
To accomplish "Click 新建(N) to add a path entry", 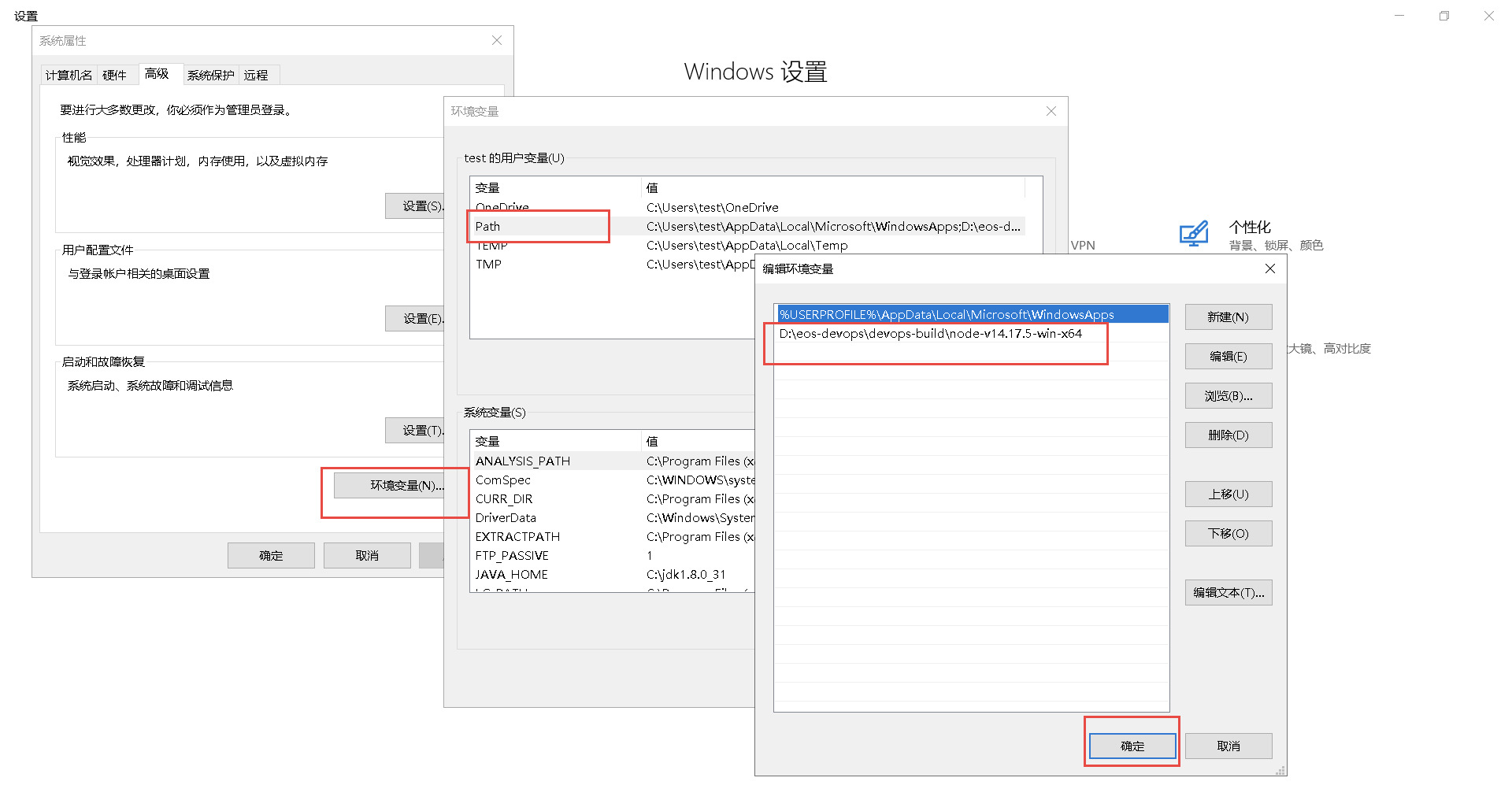I will coord(1228,317).
